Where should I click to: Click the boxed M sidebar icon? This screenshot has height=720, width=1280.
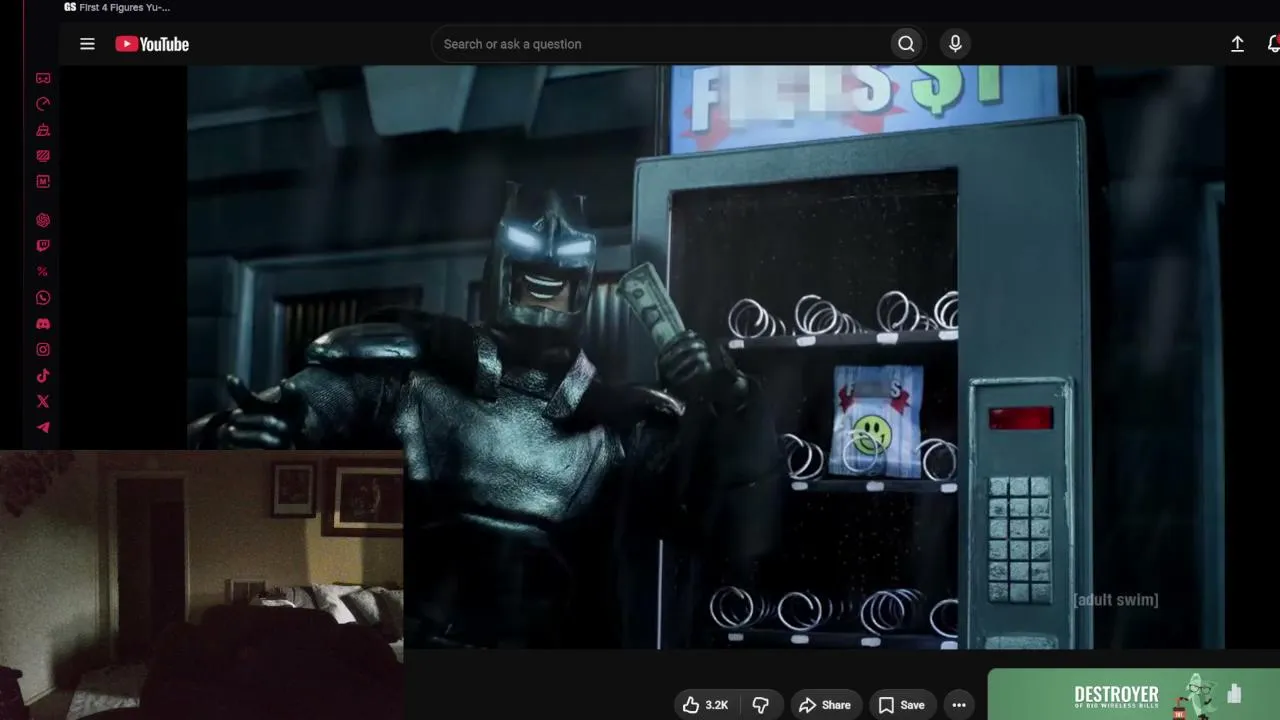pyautogui.click(x=43, y=182)
